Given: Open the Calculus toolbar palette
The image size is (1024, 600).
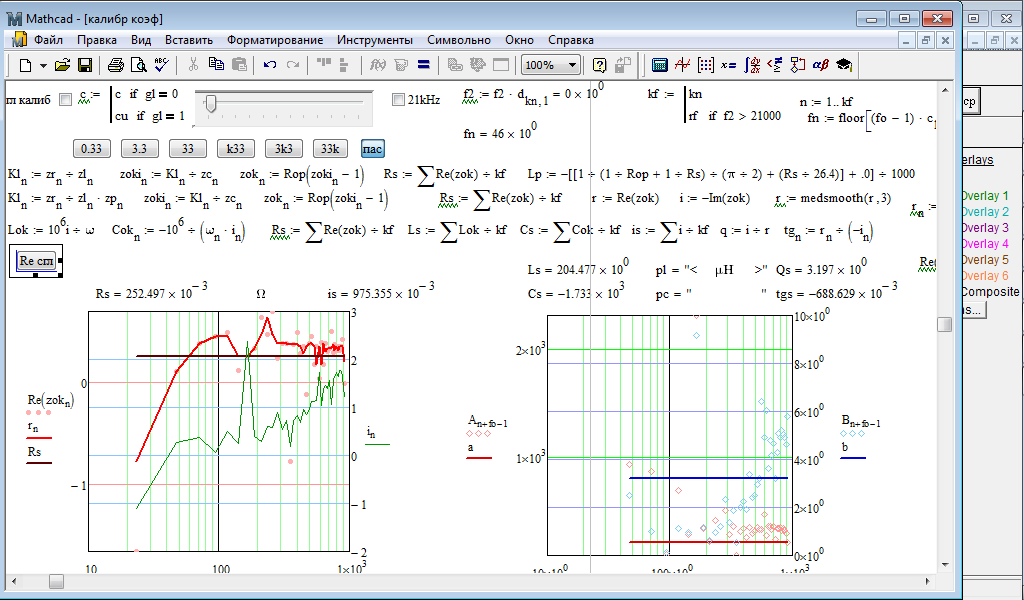Looking at the screenshot, I should (752, 65).
